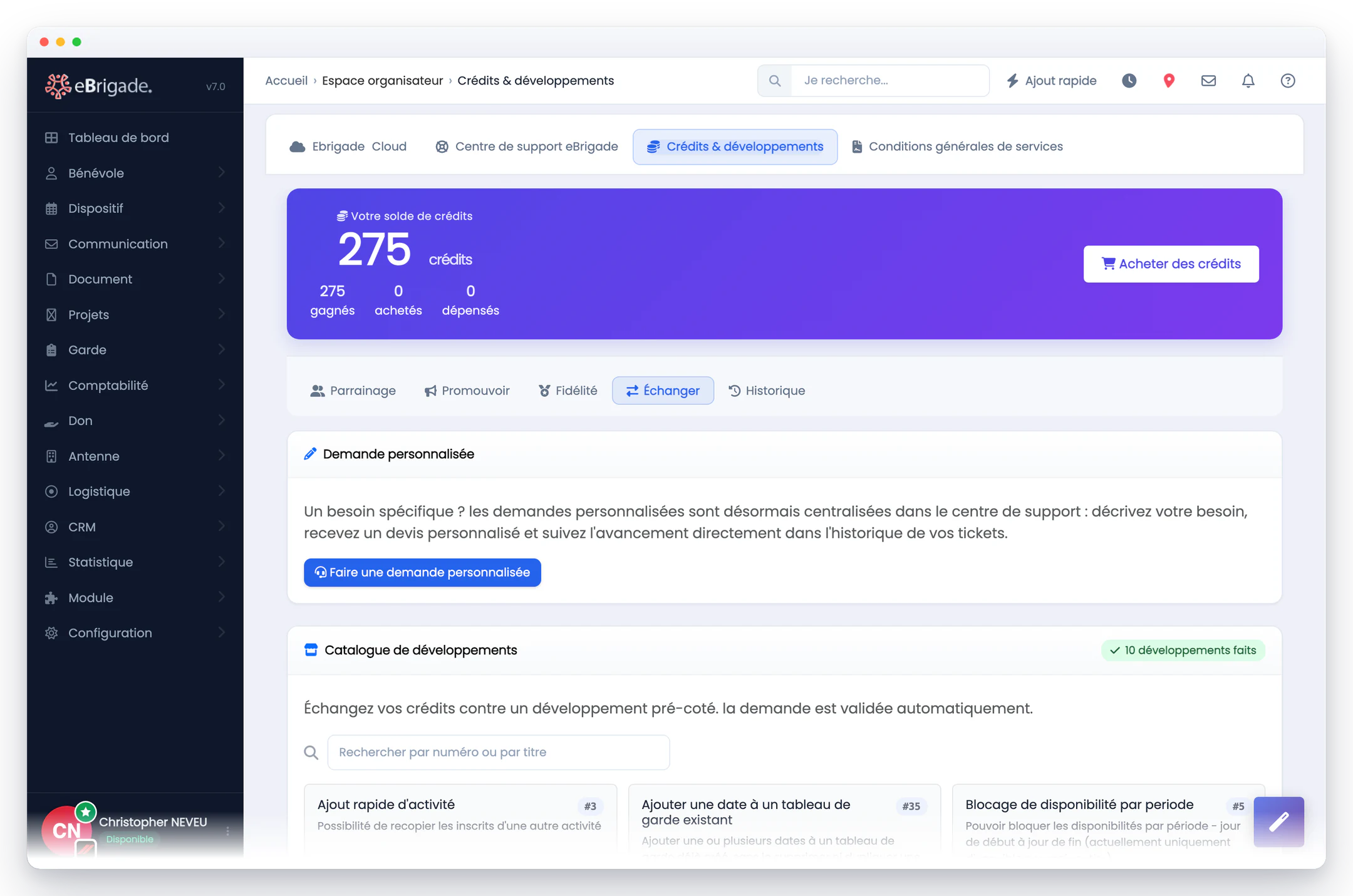1353x896 pixels.
Task: Click the Configuration gear icon
Action: [x=51, y=633]
